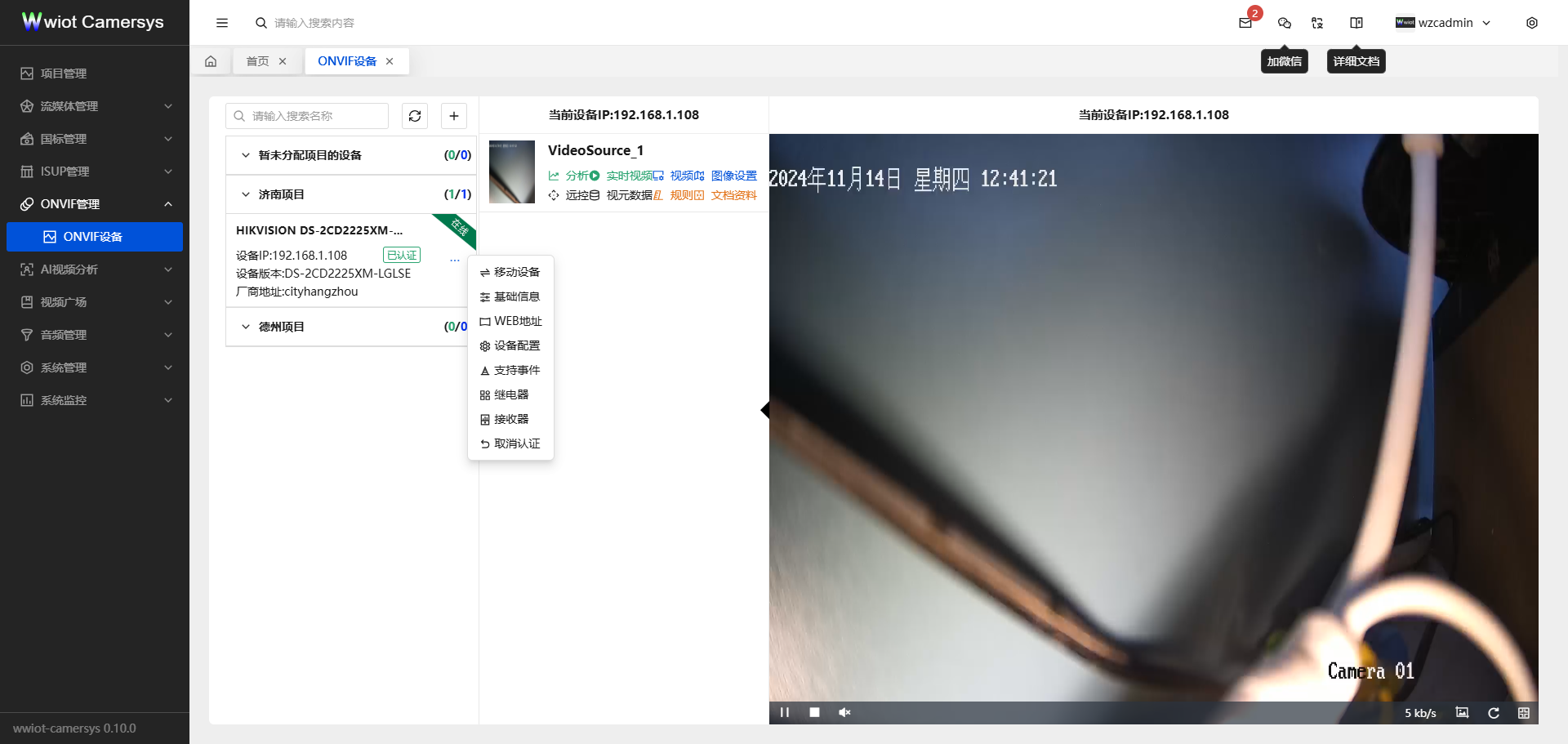Collapse the 济南项目 project group

tap(246, 194)
